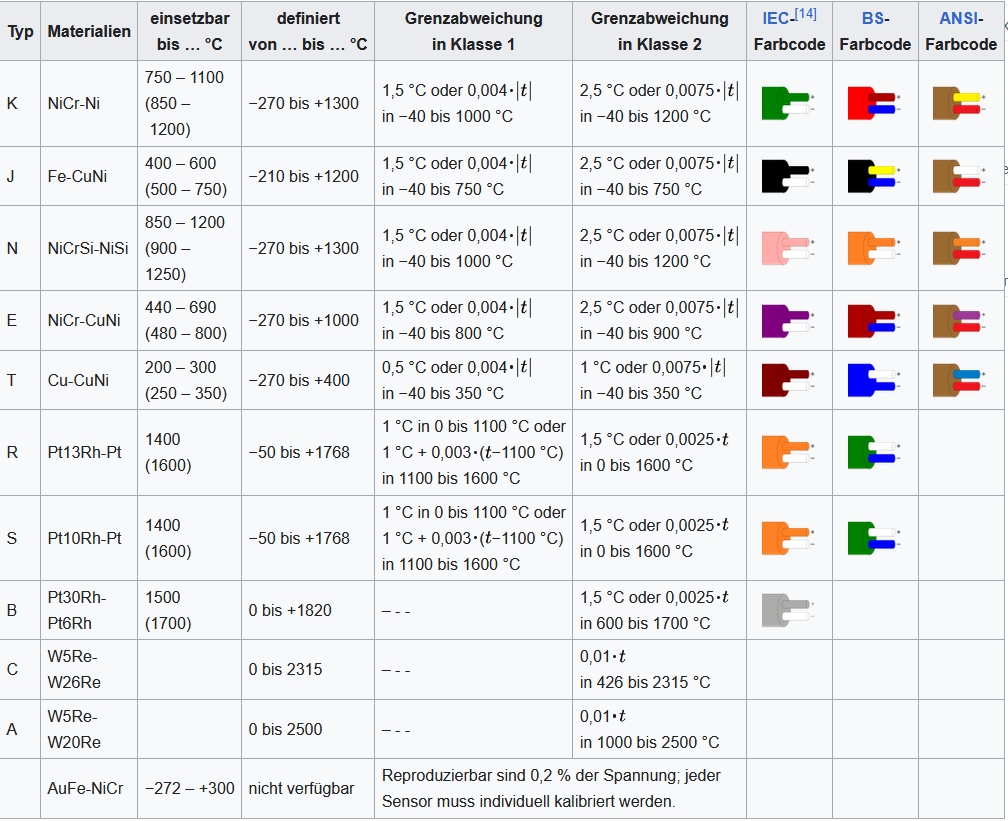Click the BS color code icon for type J
This screenshot has width=1008, height=821.
click(874, 176)
